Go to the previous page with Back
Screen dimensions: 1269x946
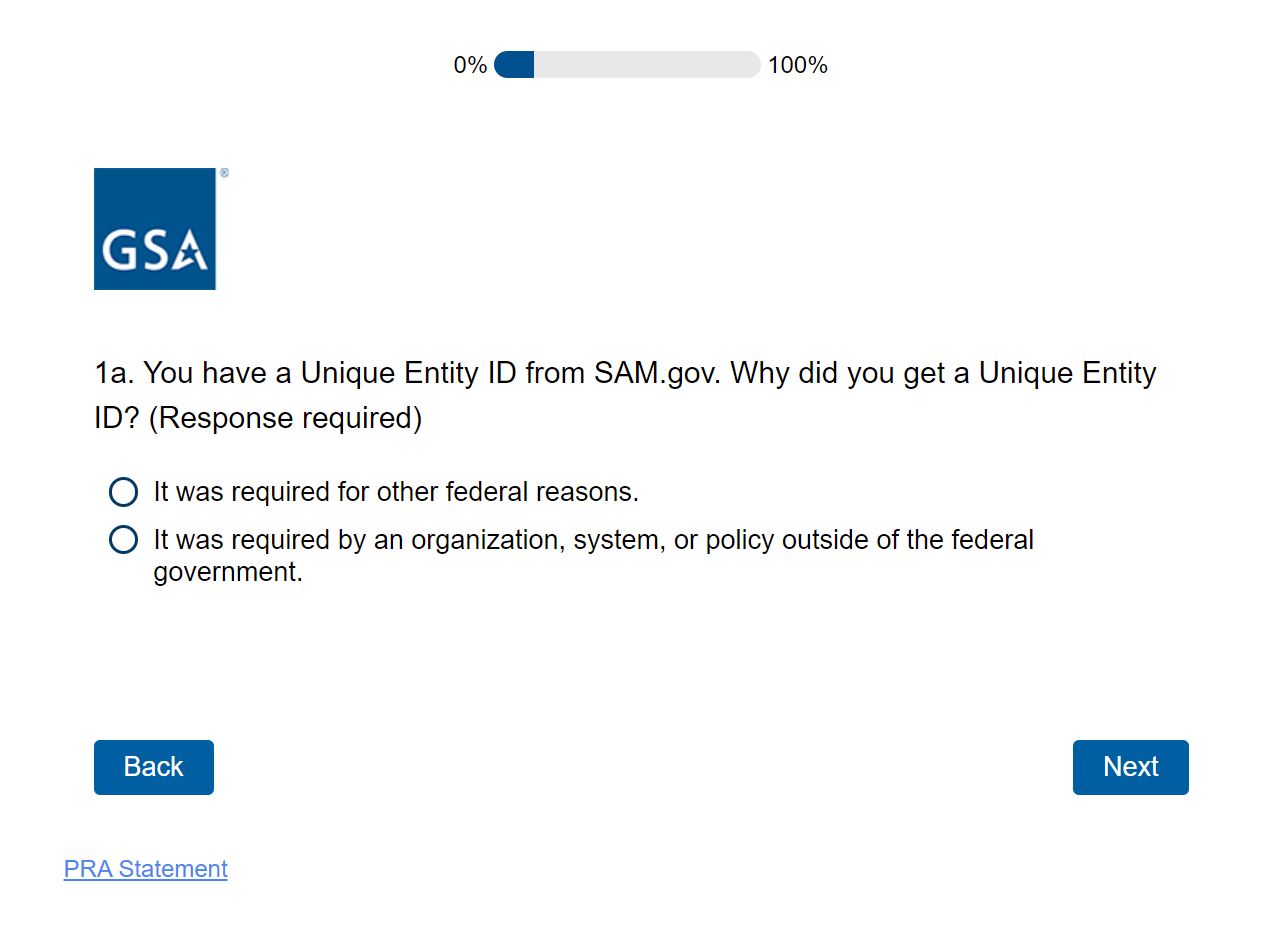[x=154, y=767]
